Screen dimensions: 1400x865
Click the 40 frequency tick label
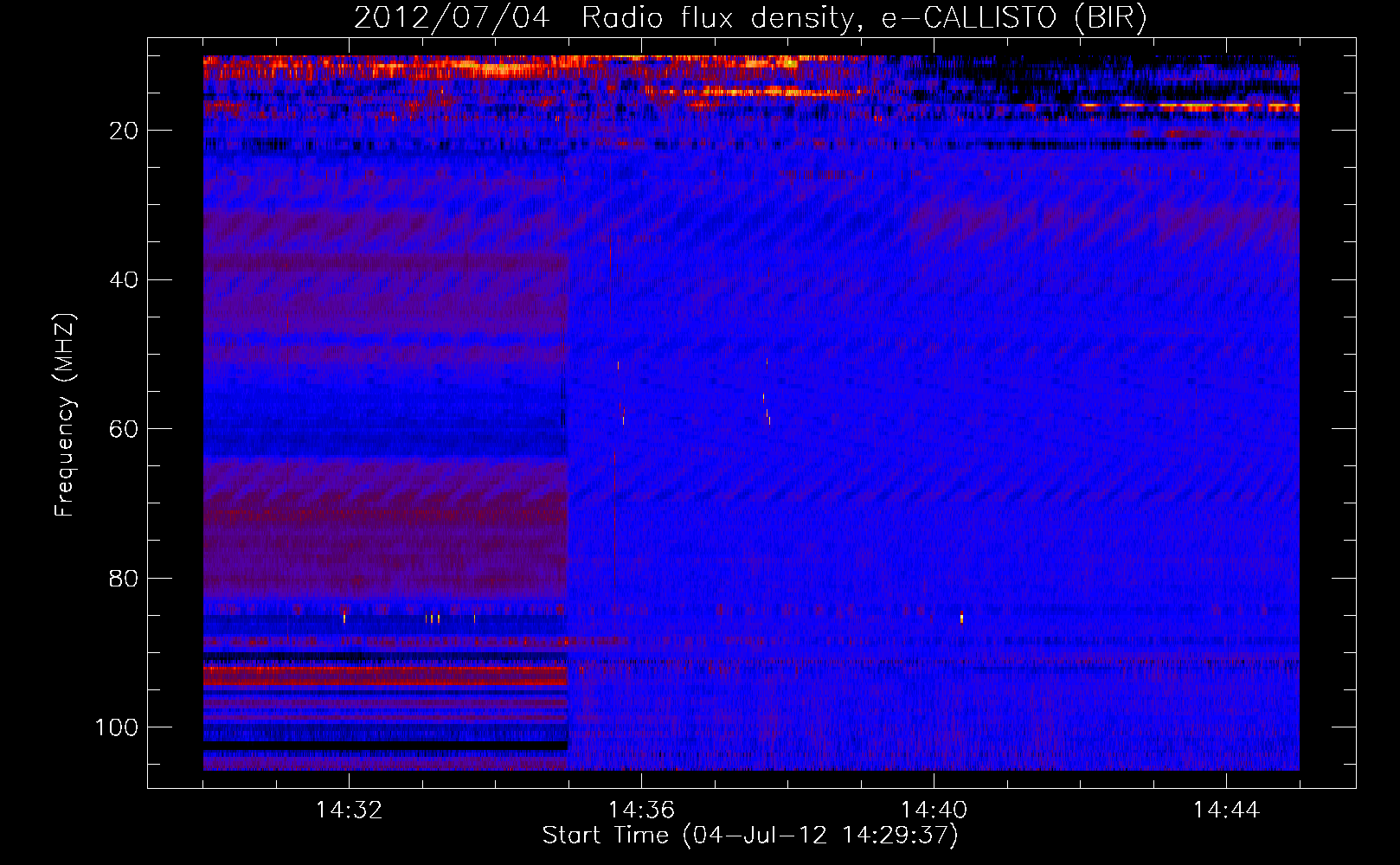pyautogui.click(x=124, y=280)
